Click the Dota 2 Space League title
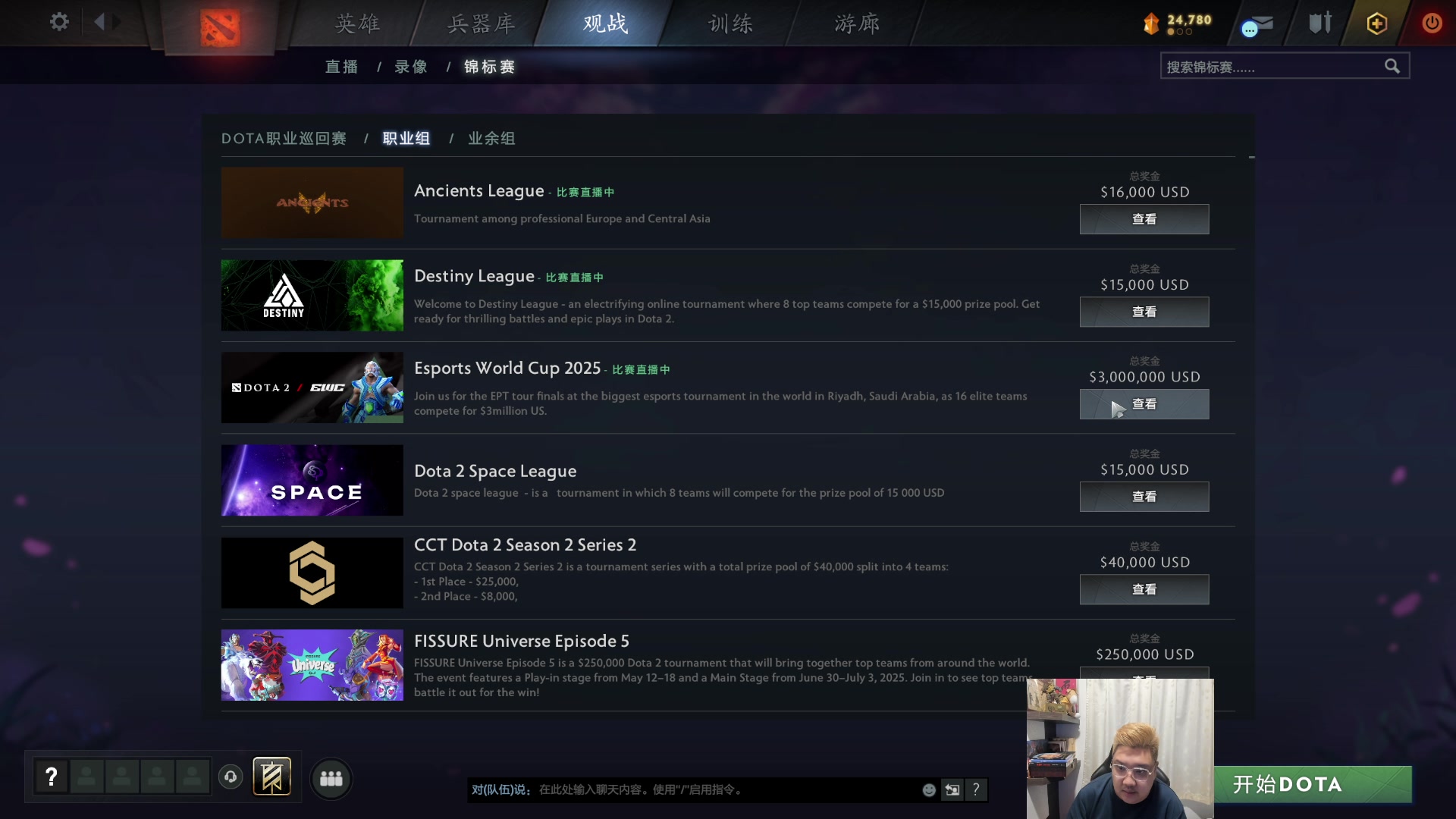The height and width of the screenshot is (819, 1456). (x=495, y=471)
